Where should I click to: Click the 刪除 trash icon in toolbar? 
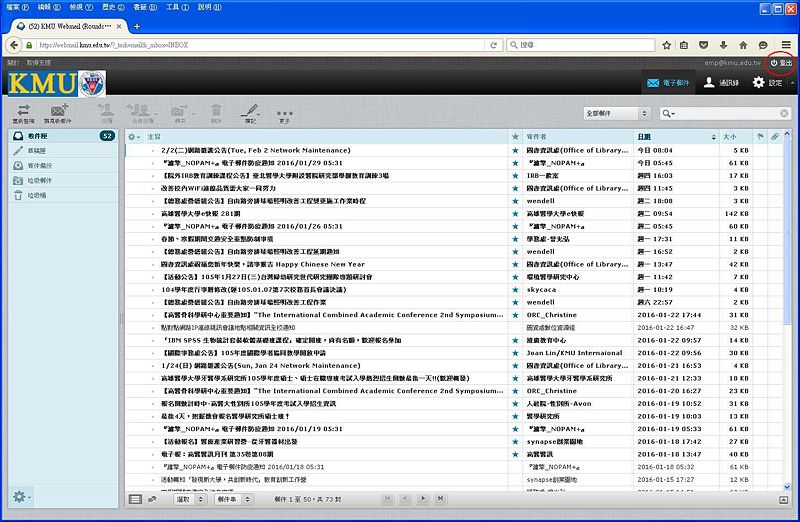216,113
